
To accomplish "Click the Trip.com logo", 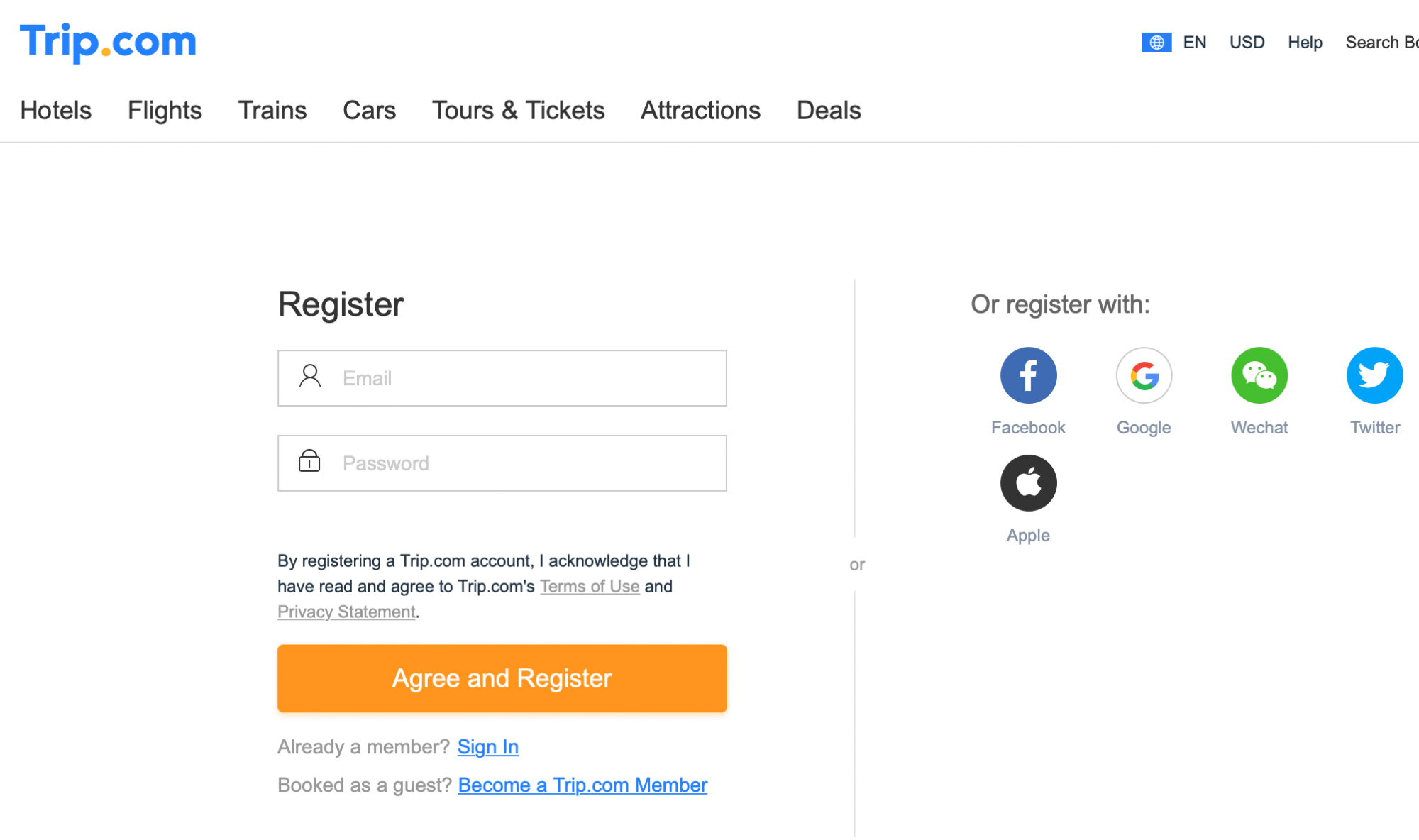I will [108, 42].
